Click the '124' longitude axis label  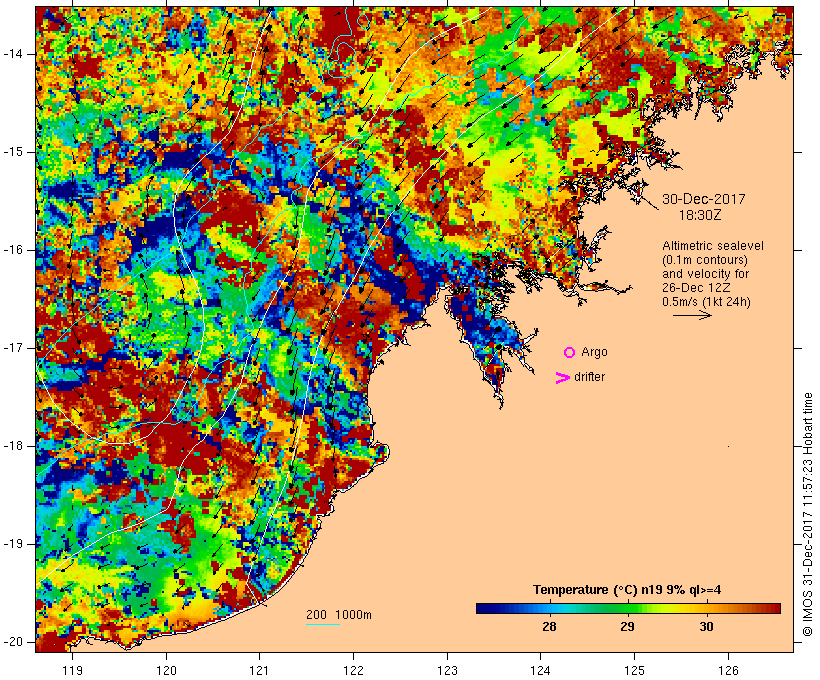[541, 670]
